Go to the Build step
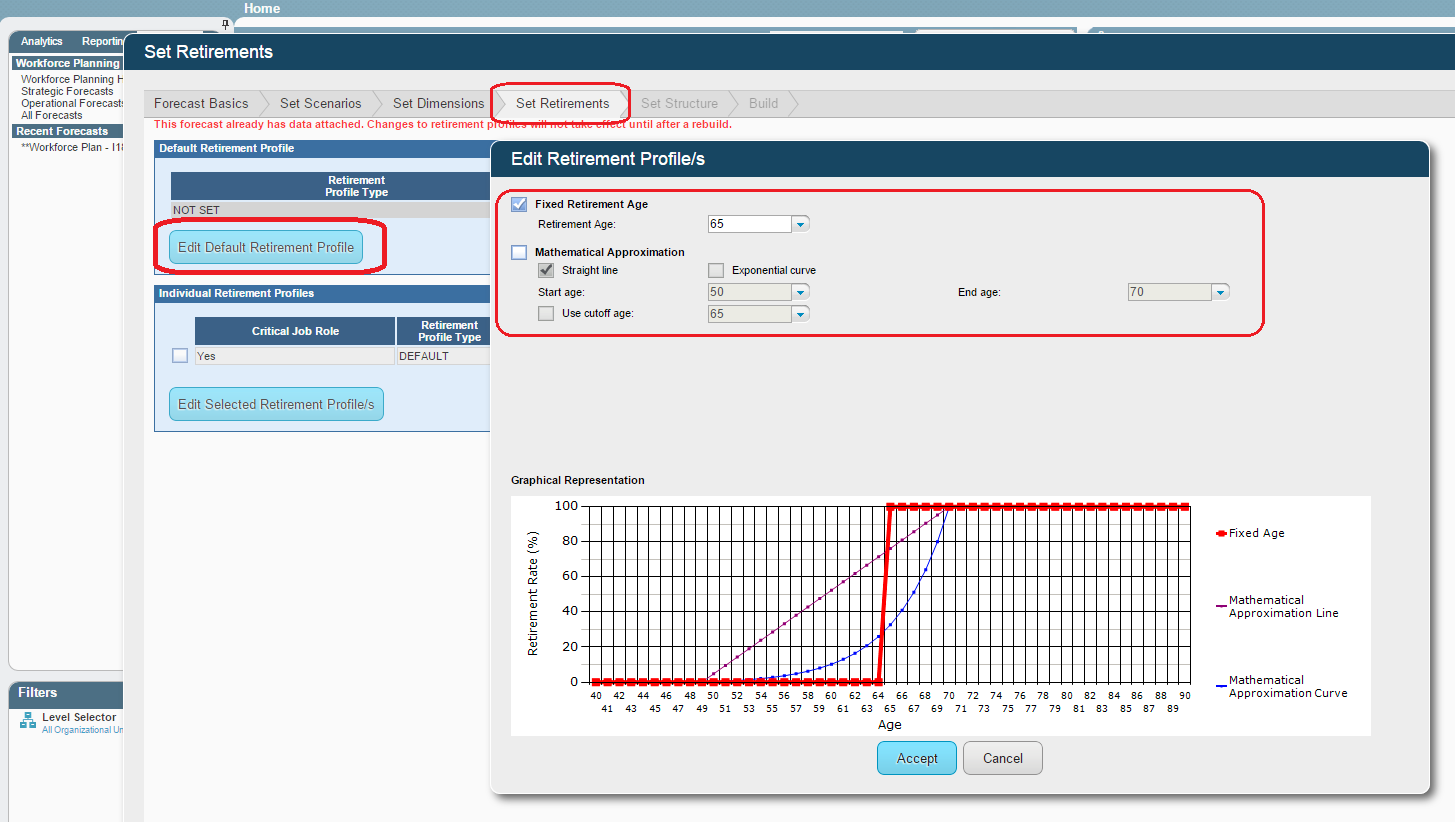The image size is (1455, 822). point(763,103)
